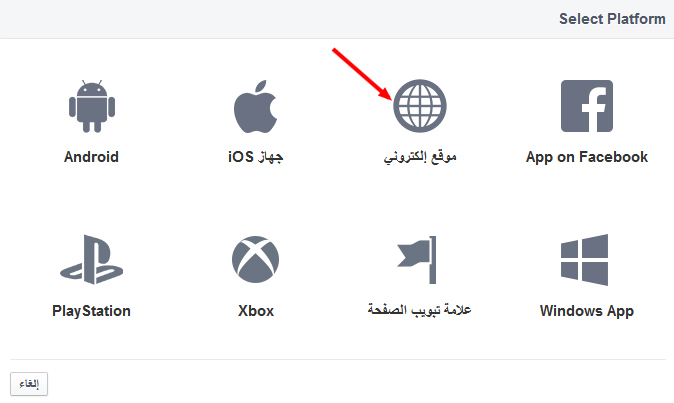Click the red arrow annotation
The width and height of the screenshot is (674, 403).
(x=362, y=74)
